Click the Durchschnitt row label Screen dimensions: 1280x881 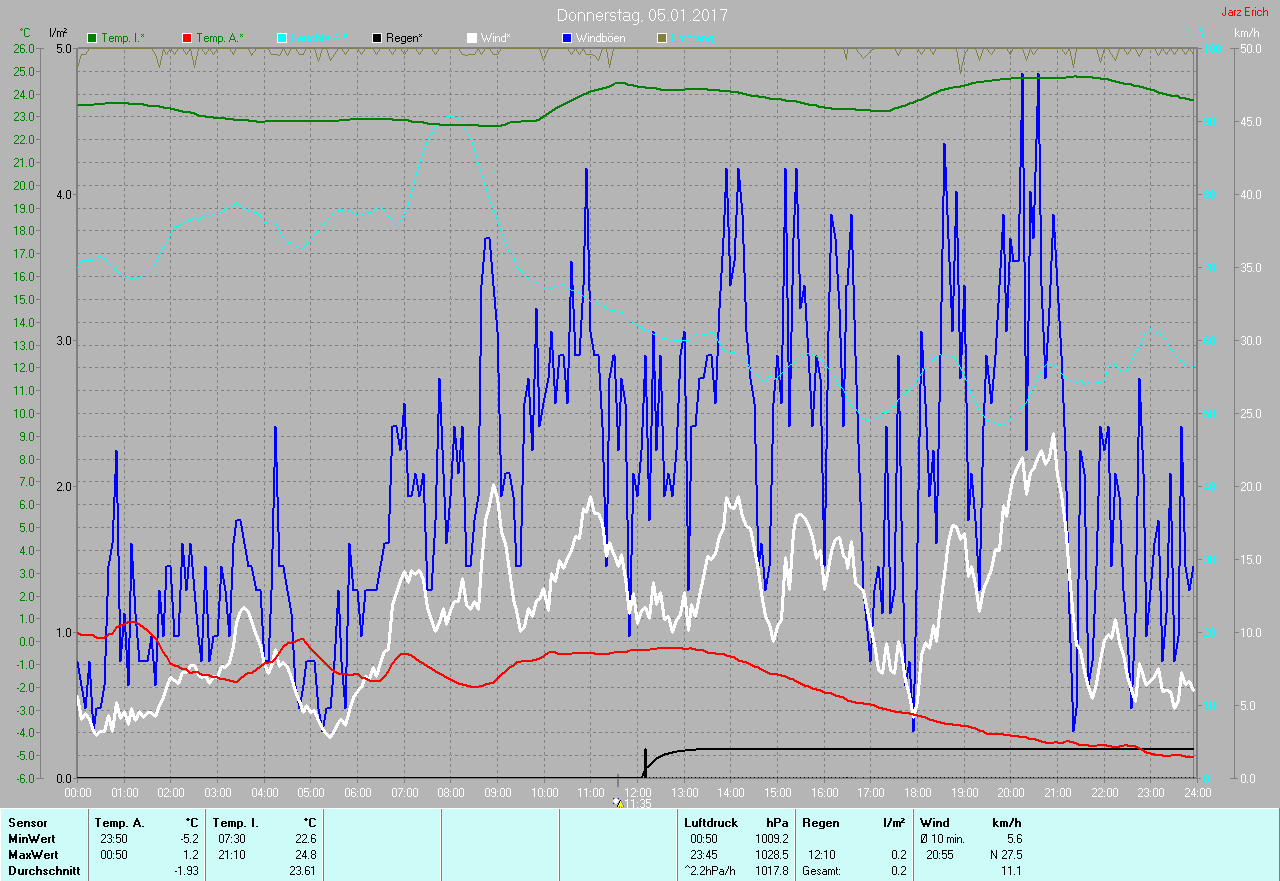click(41, 871)
